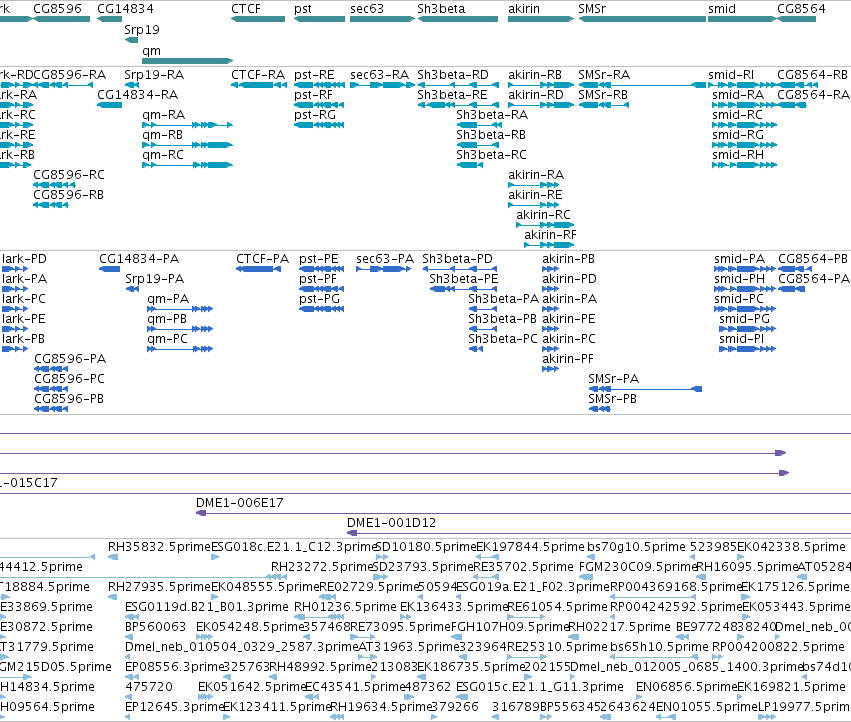Select the CG8596 gene arrow glyph

pos(62,19)
